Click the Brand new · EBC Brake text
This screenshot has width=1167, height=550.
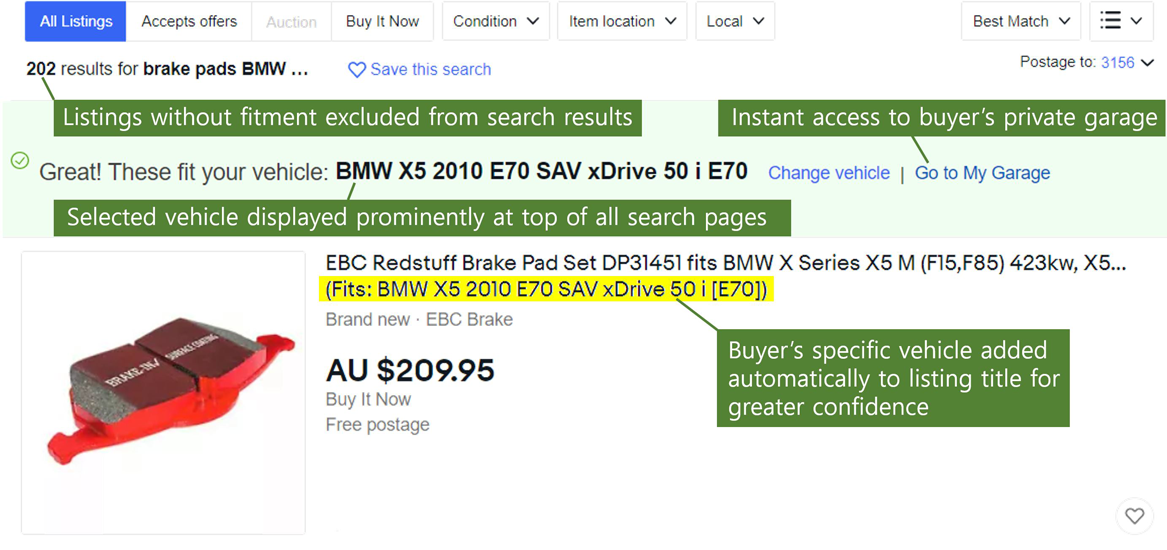419,320
